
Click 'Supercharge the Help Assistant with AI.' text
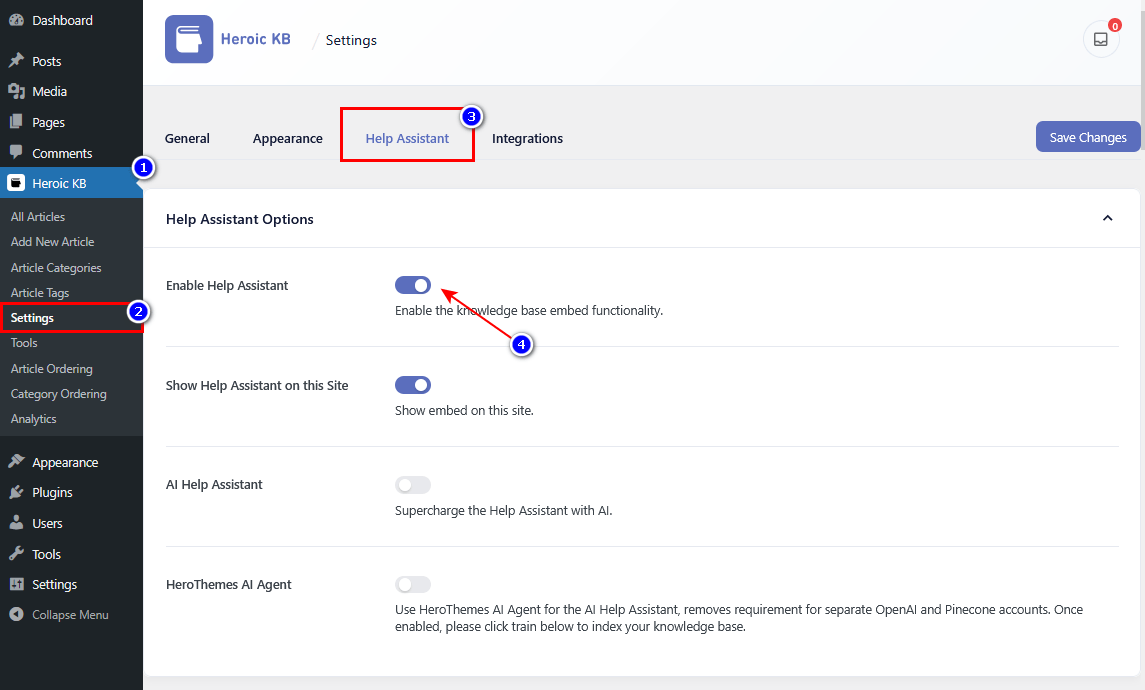coord(503,510)
